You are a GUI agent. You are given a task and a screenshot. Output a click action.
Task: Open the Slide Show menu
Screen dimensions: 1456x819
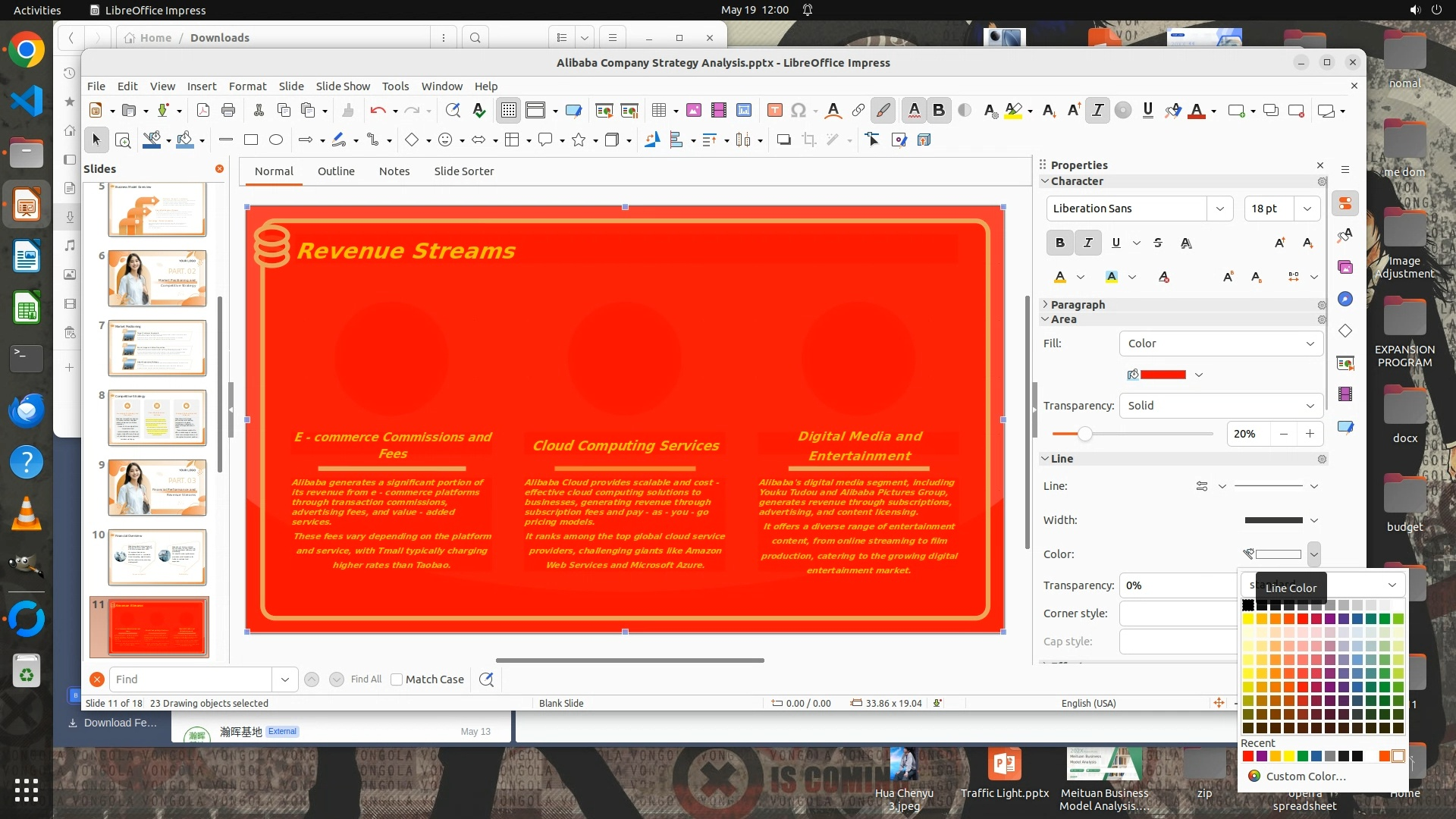pyautogui.click(x=343, y=86)
